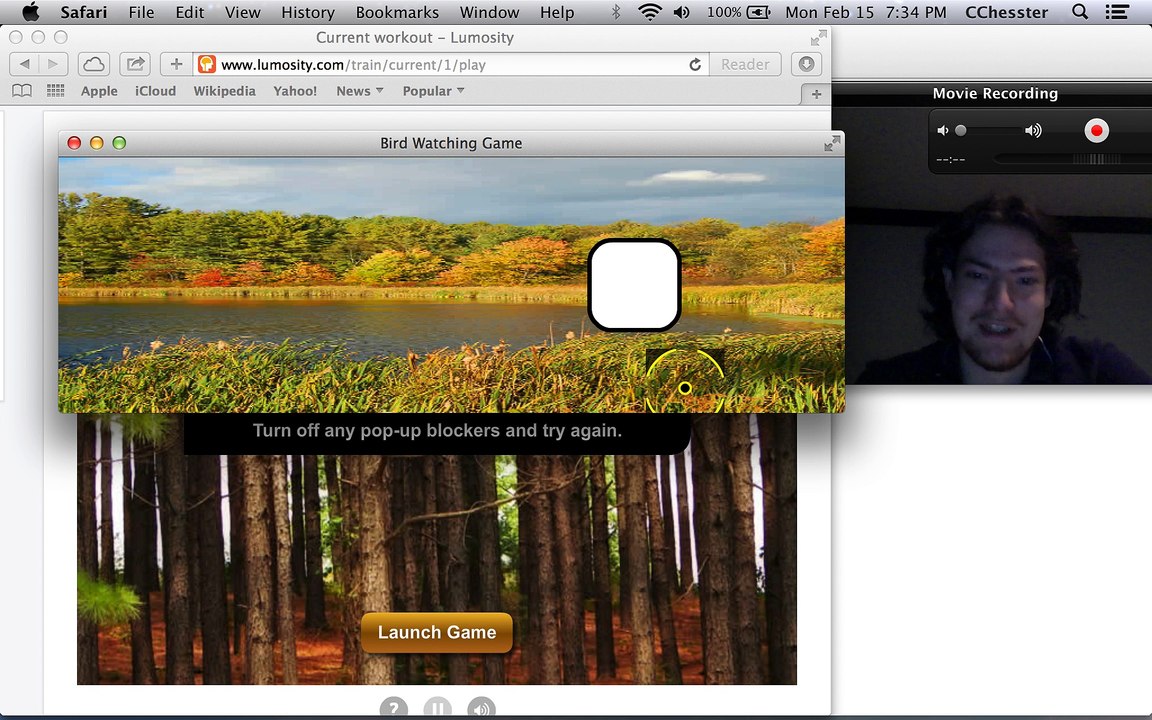Viewport: 1152px width, 720px height.
Task: Click the CChesster user menu
Action: [1007, 12]
